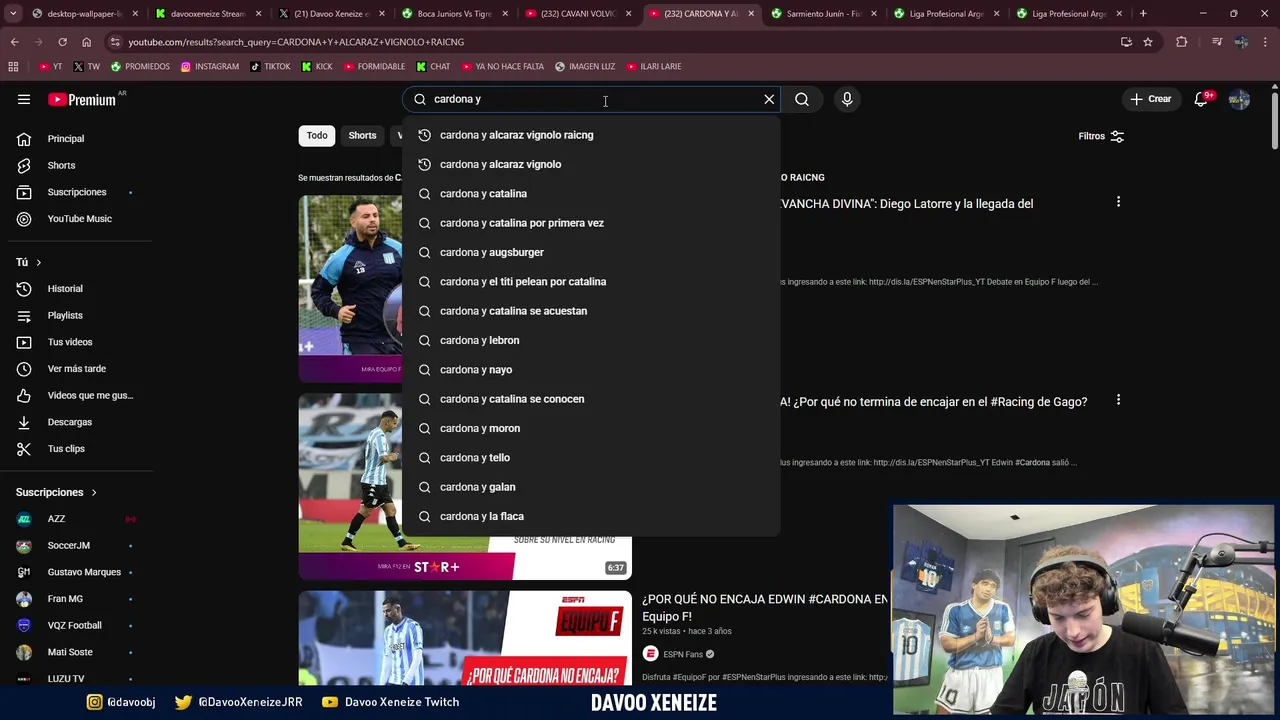
Task: Open the KICK bookmark
Action: click(x=317, y=66)
